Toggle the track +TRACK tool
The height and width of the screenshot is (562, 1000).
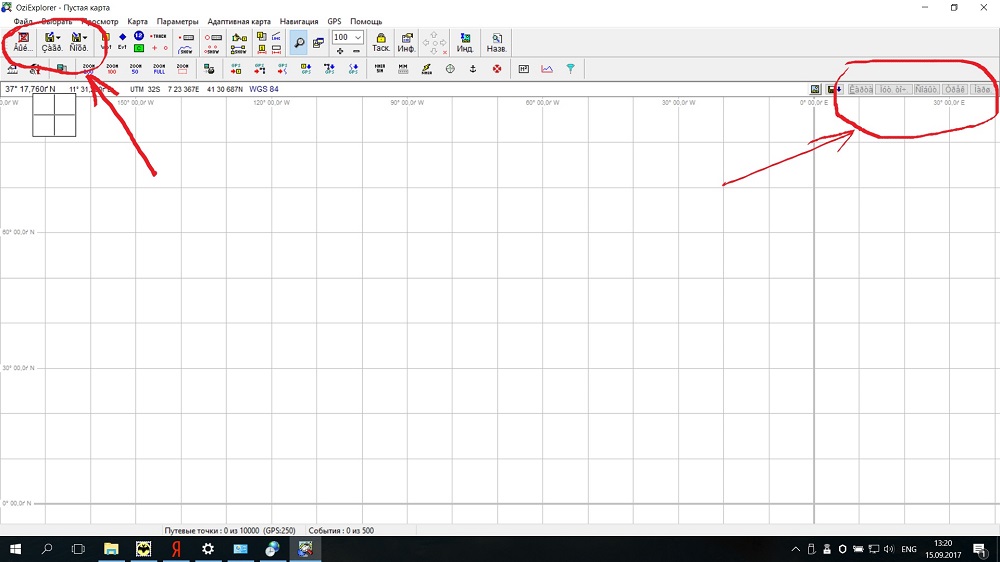tap(158, 36)
